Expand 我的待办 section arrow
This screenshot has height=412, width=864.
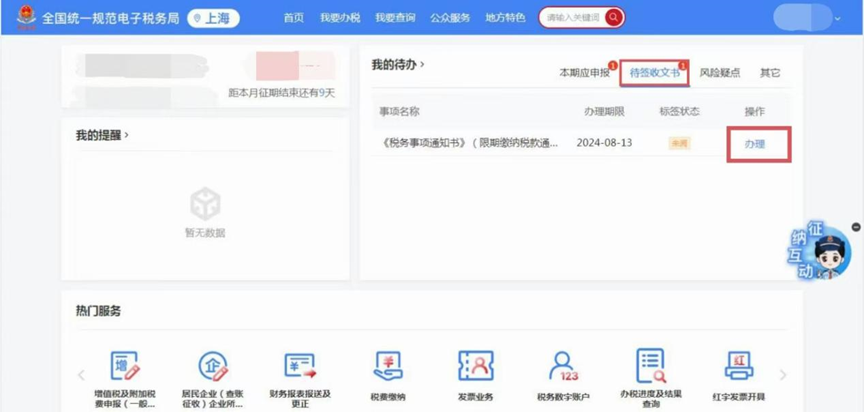coord(423,65)
